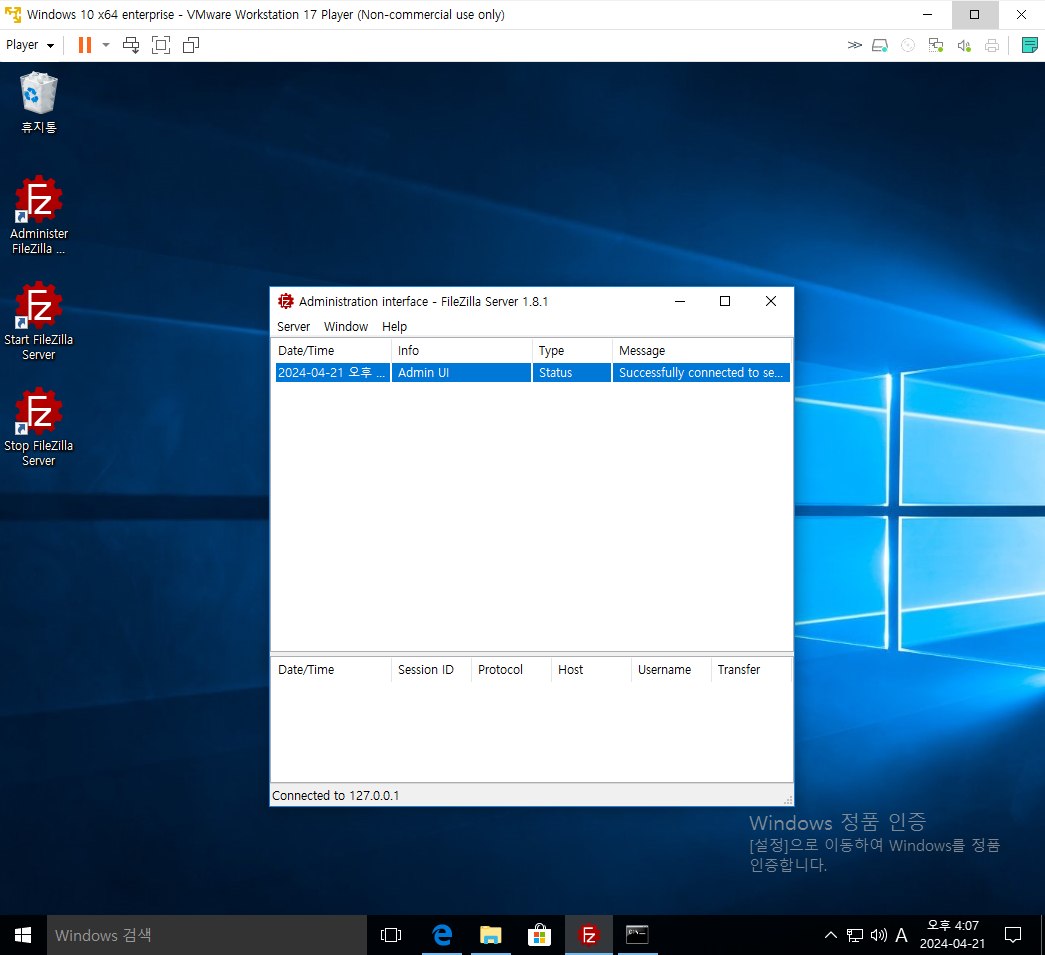Pause the virtual machine in VMware toolbar

85,45
